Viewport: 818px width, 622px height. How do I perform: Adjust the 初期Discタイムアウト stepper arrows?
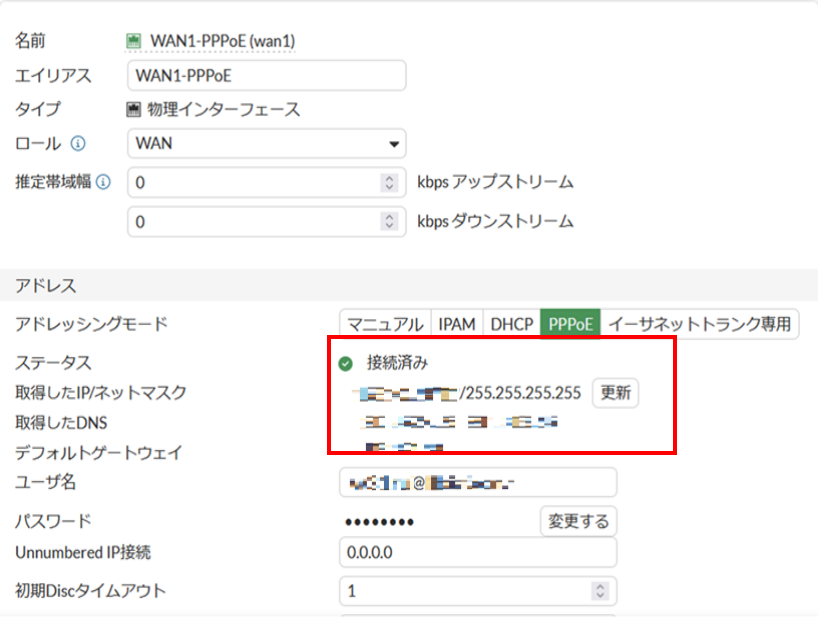(x=600, y=591)
